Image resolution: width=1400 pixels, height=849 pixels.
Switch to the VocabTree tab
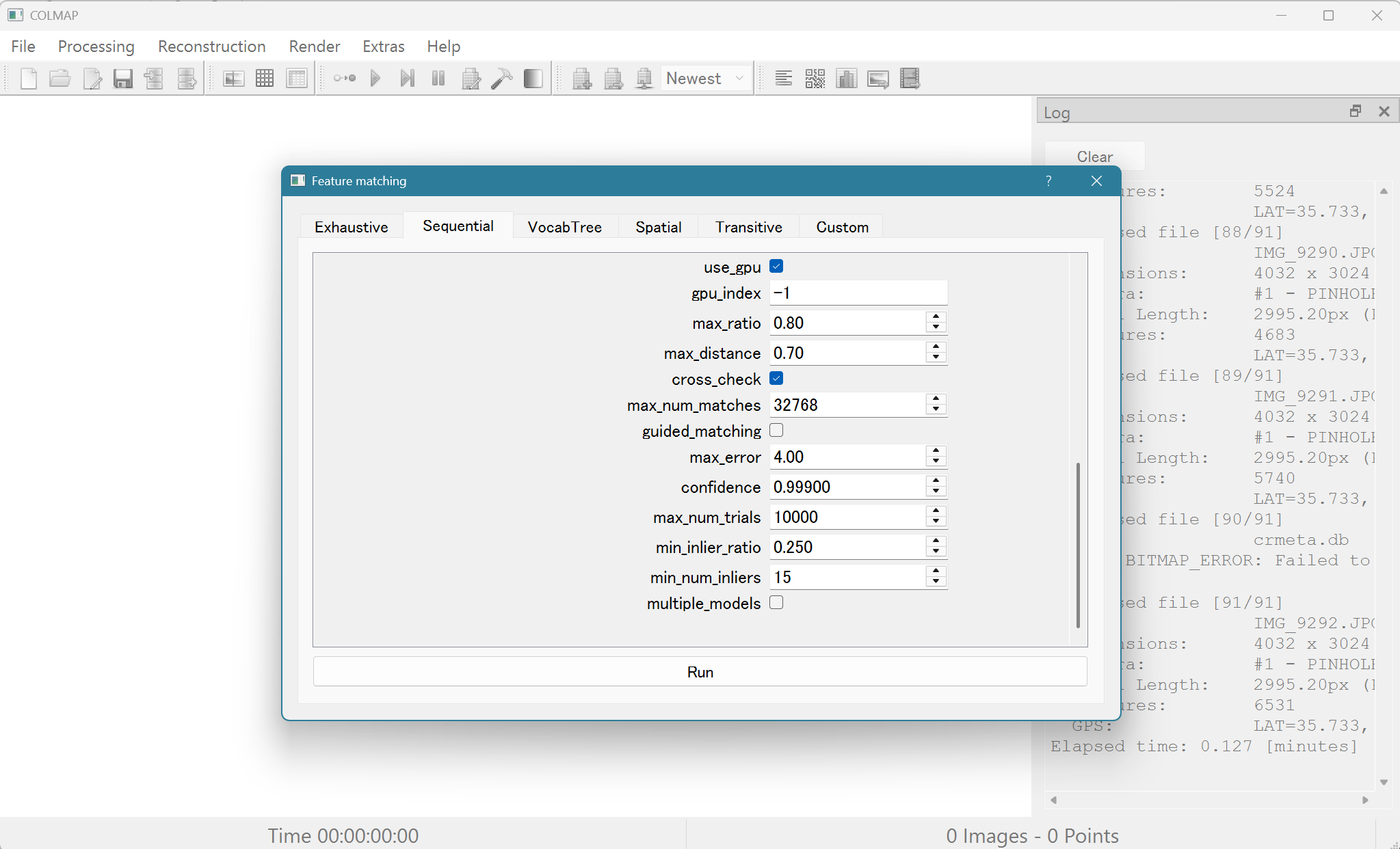click(564, 227)
